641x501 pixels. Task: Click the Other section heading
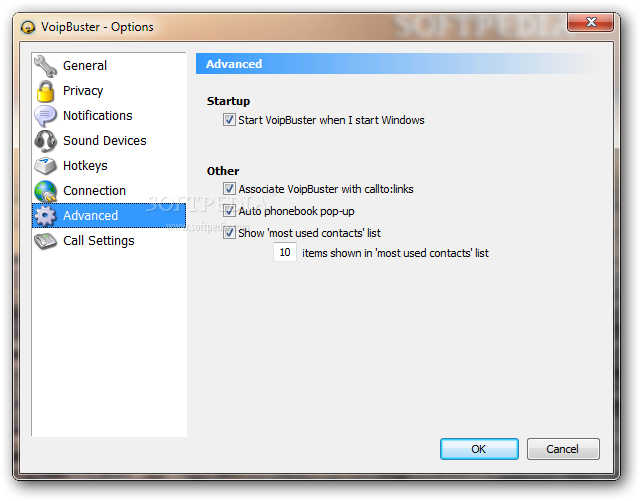point(223,171)
